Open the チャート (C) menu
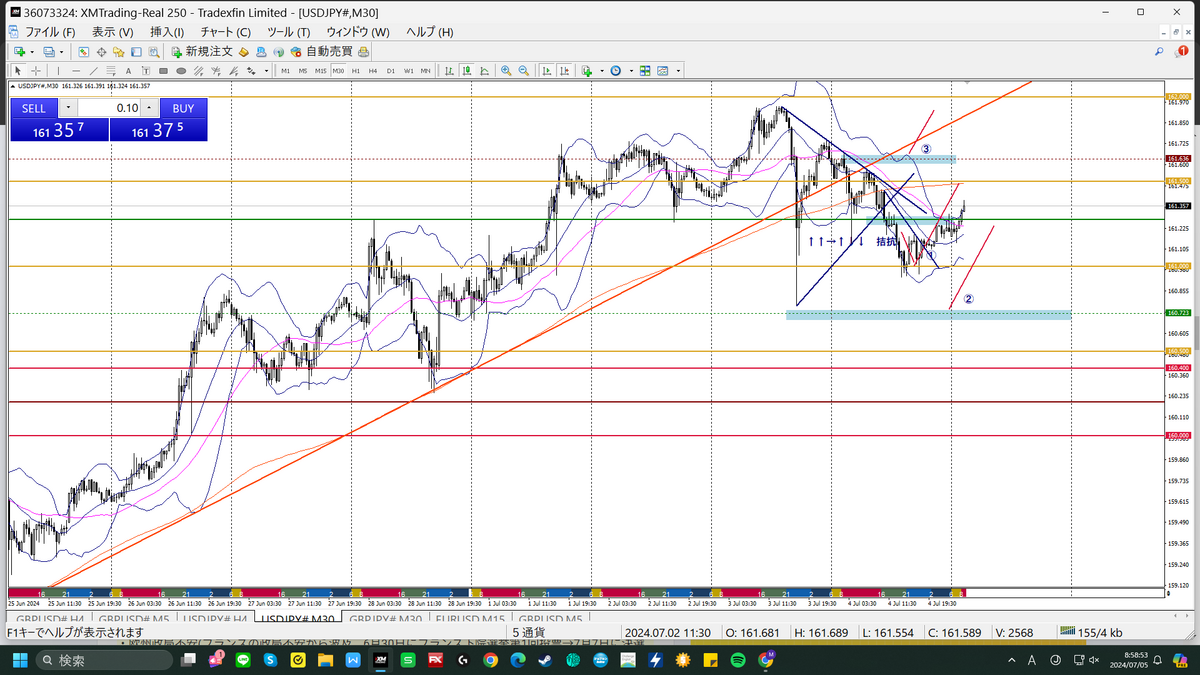The width and height of the screenshot is (1200, 675). click(x=226, y=32)
